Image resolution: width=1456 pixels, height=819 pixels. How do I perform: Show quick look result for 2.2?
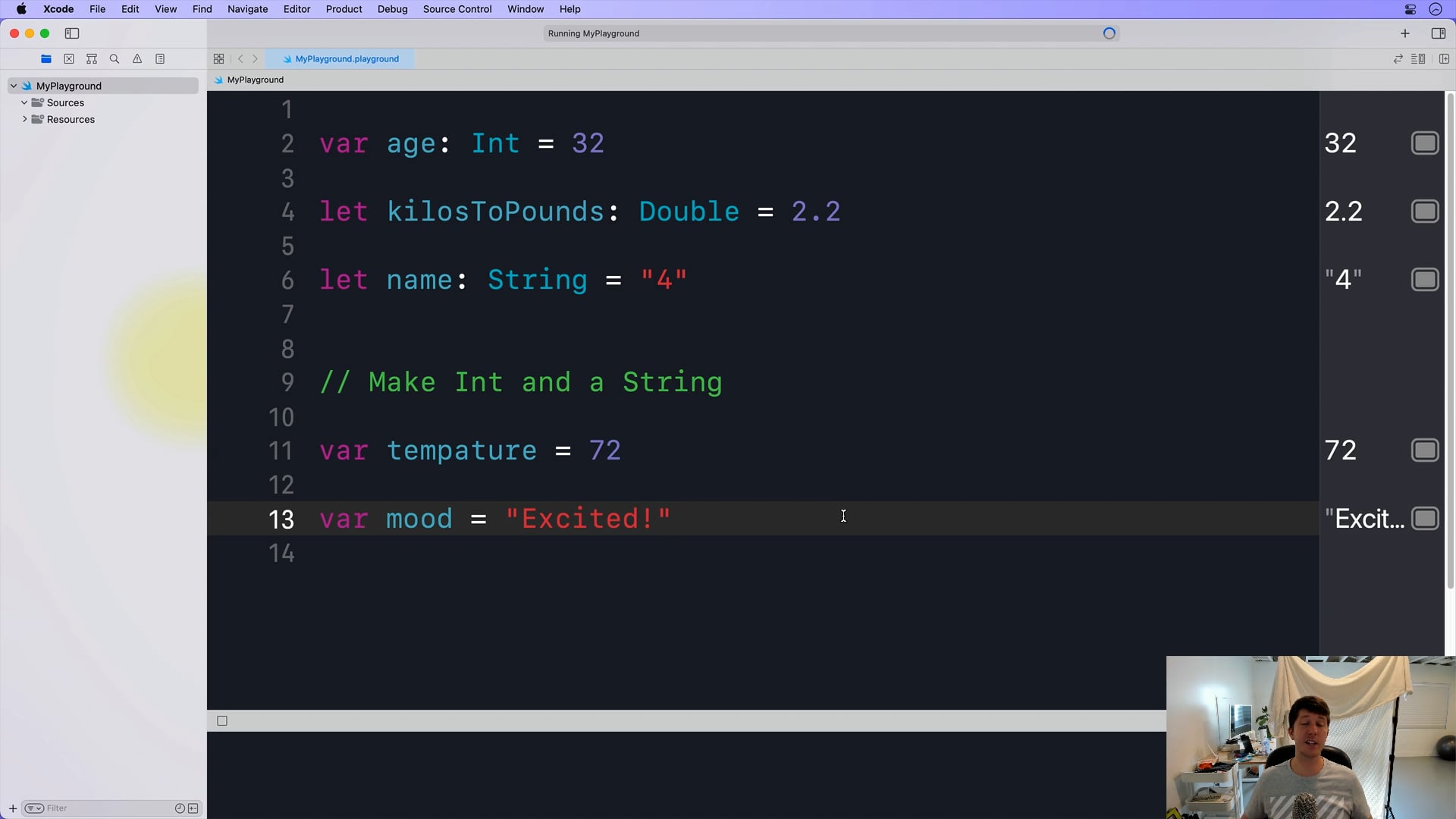pos(1425,212)
